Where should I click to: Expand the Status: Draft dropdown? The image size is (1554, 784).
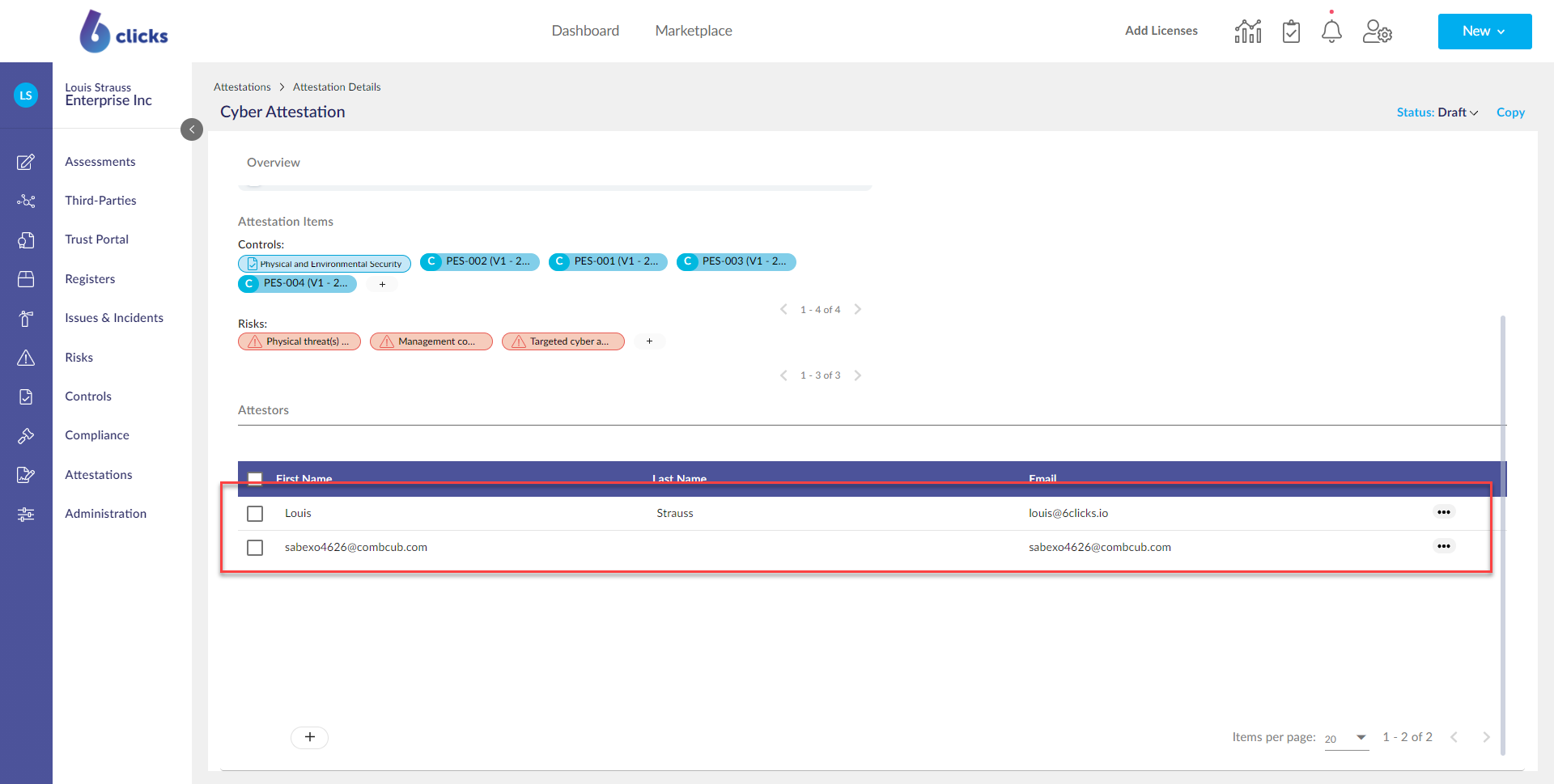(x=1437, y=112)
